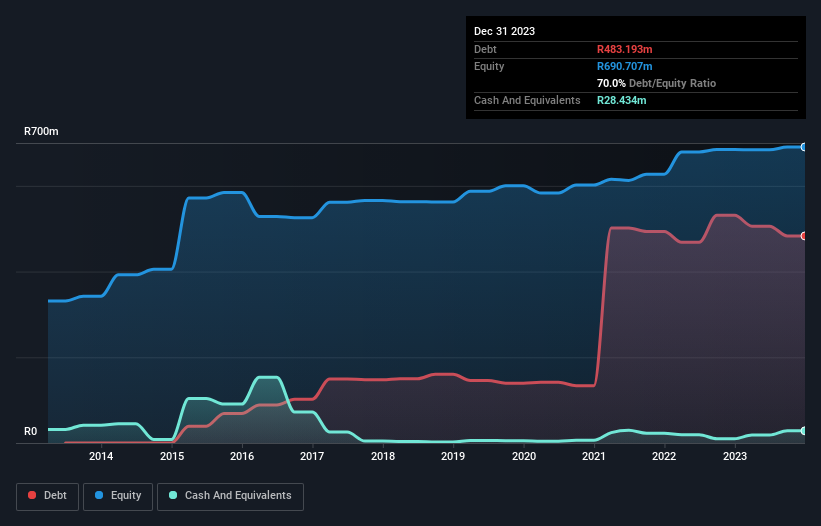Click the 2018 x-axis label
This screenshot has width=821, height=526.
point(383,456)
